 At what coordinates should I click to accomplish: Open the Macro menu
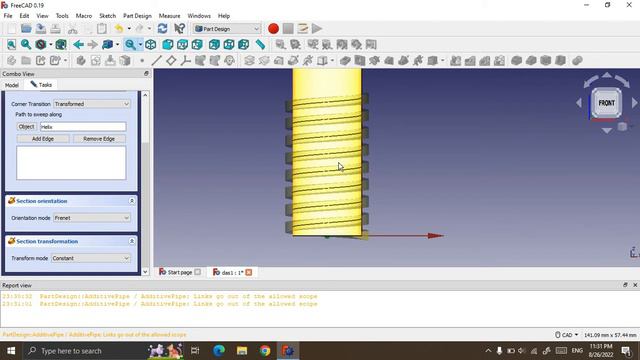tap(84, 16)
